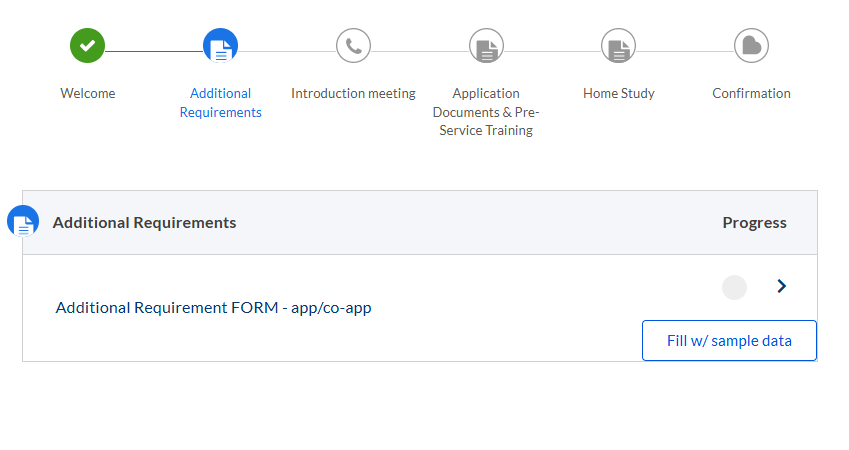Click the Welcome step label

pyautogui.click(x=87, y=93)
